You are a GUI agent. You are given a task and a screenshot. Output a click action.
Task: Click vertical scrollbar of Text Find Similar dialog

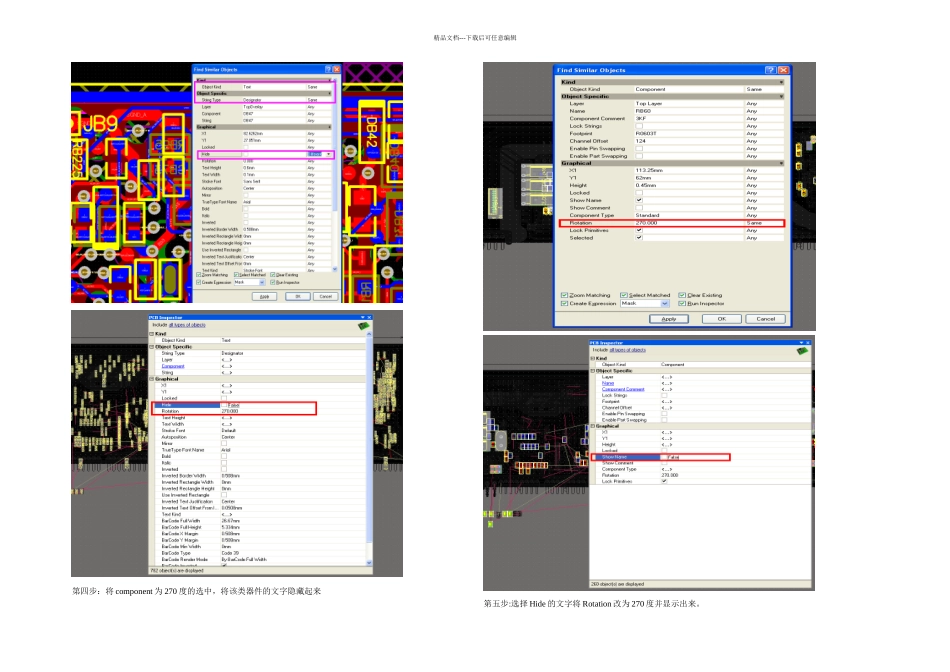pyautogui.click(x=335, y=175)
